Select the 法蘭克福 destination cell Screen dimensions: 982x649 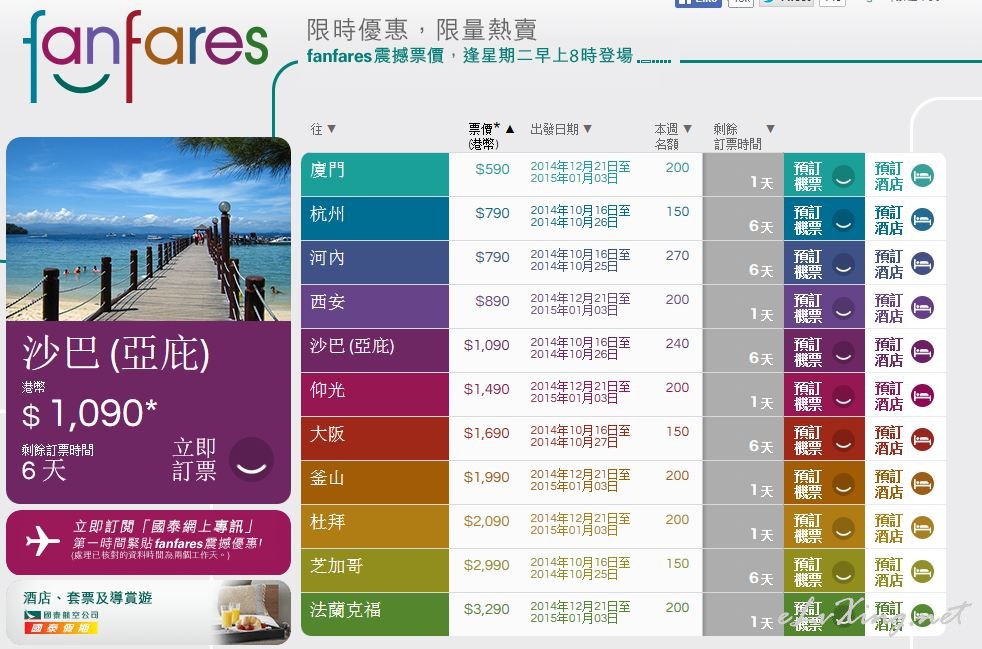click(375, 615)
